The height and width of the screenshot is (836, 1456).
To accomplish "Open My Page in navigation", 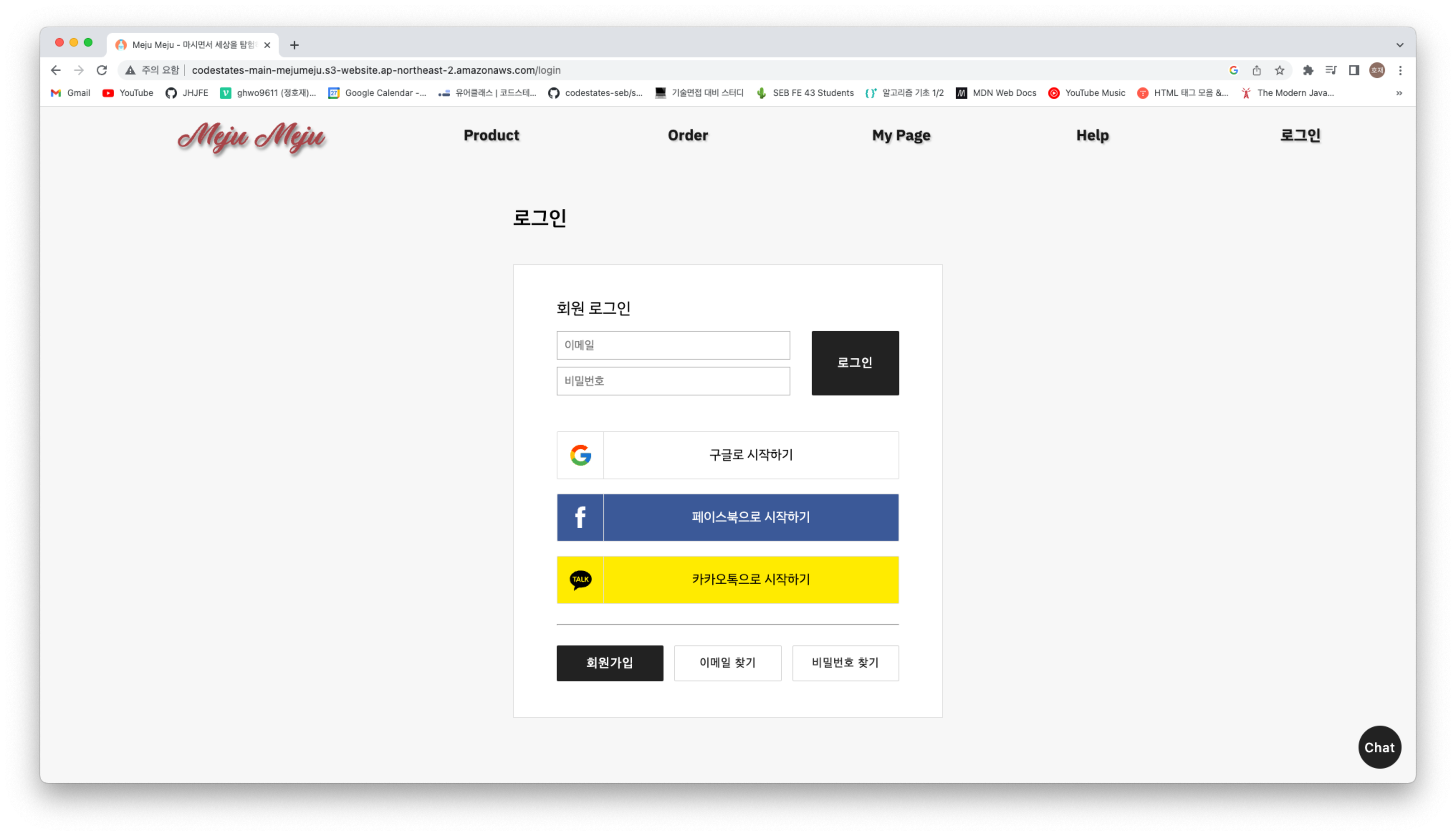I will click(x=901, y=135).
